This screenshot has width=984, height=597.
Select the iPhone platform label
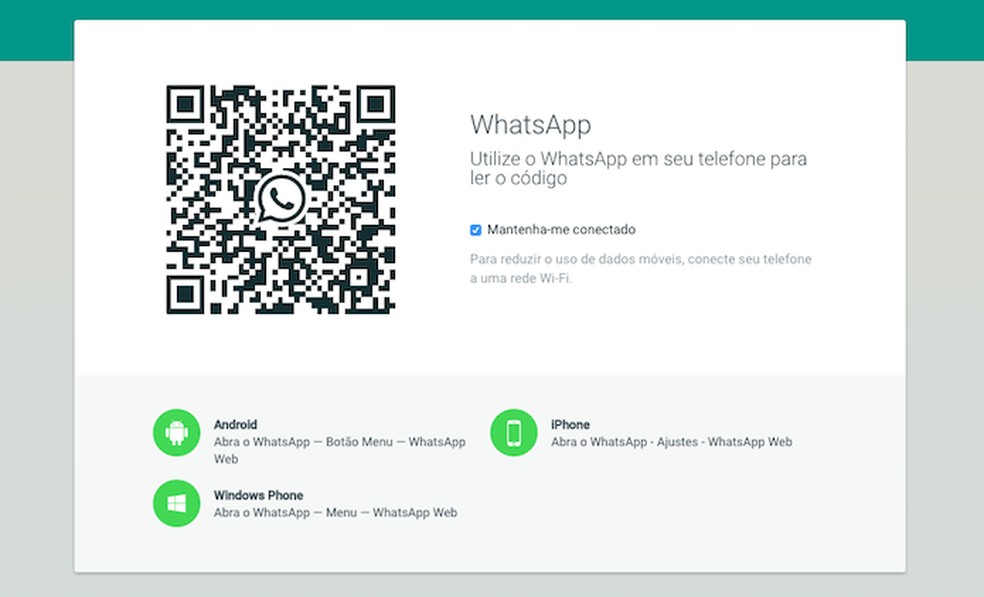(x=569, y=424)
